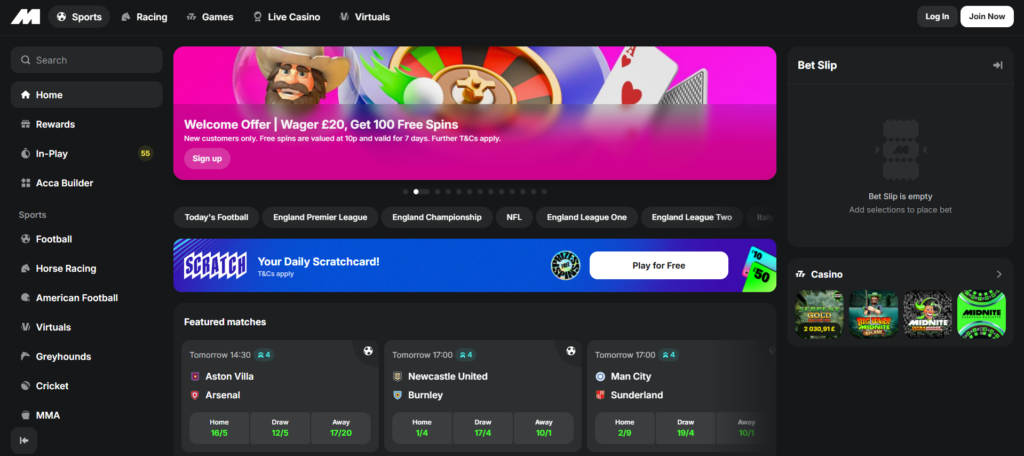The height and width of the screenshot is (456, 1024).
Task: Select the Aston Villa Home odds 16/5
Action: pyautogui.click(x=218, y=428)
